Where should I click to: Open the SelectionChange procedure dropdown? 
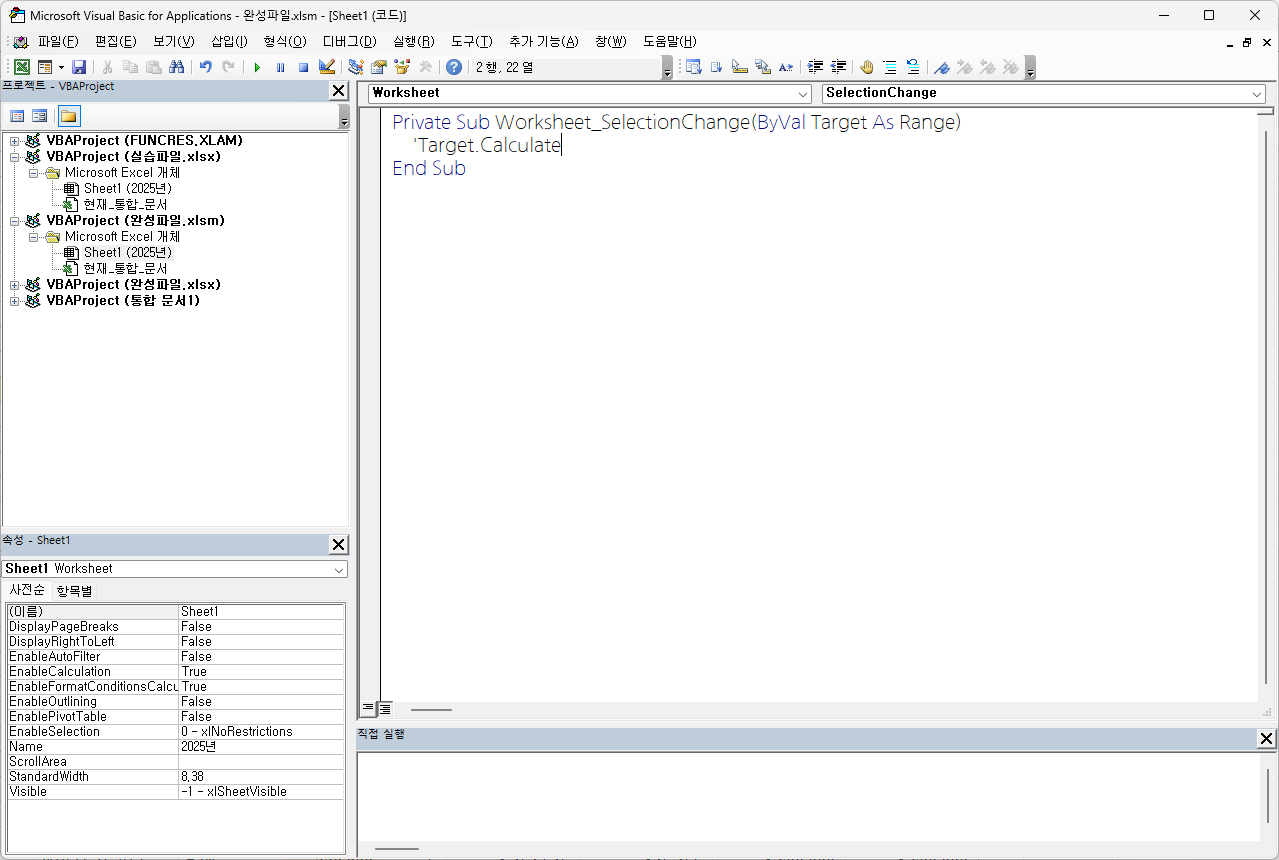[1257, 93]
